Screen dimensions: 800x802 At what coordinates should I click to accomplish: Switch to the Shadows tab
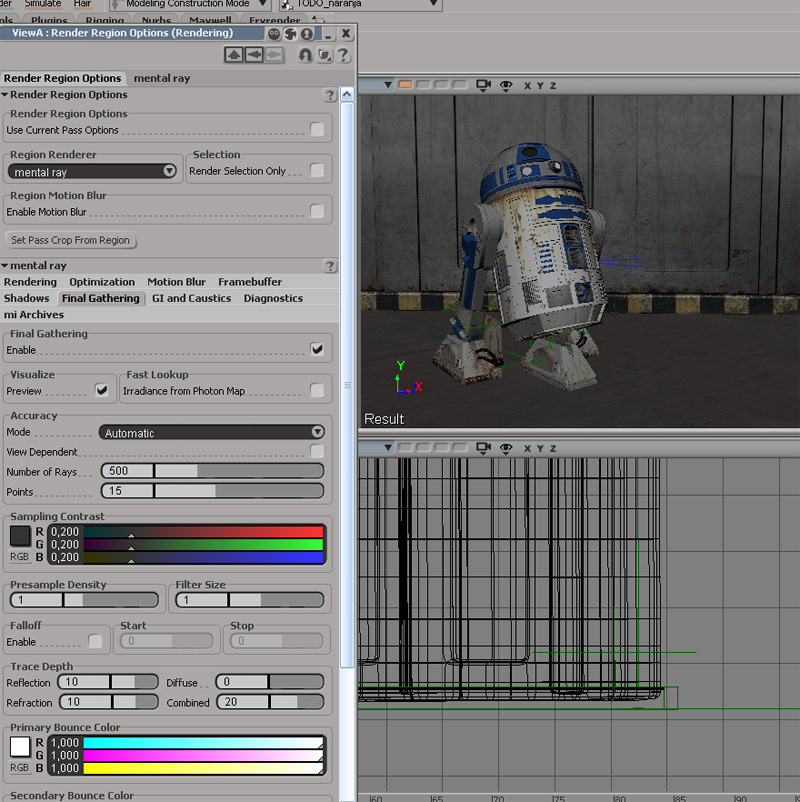click(27, 298)
